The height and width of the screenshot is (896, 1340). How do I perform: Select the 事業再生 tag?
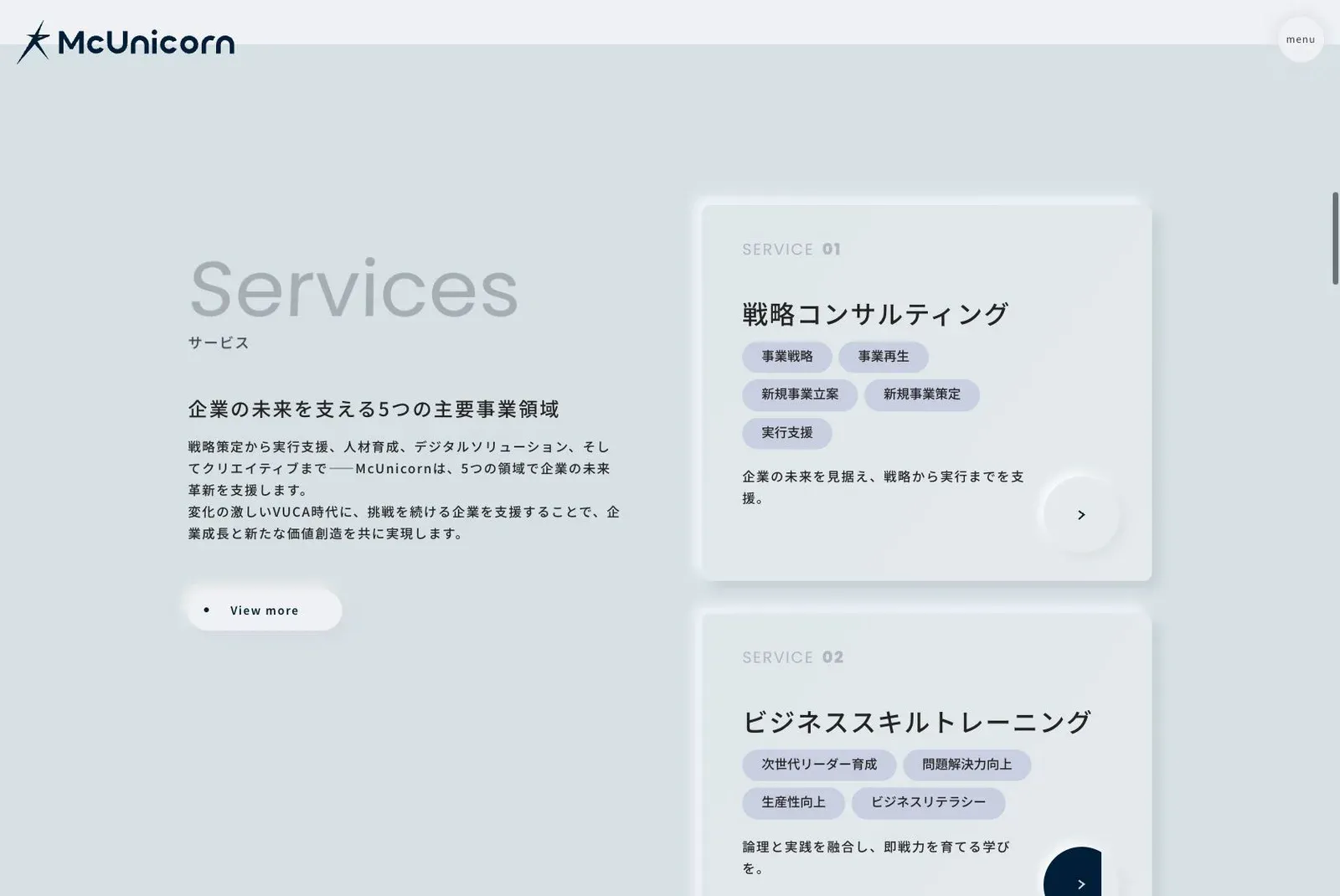[884, 357]
